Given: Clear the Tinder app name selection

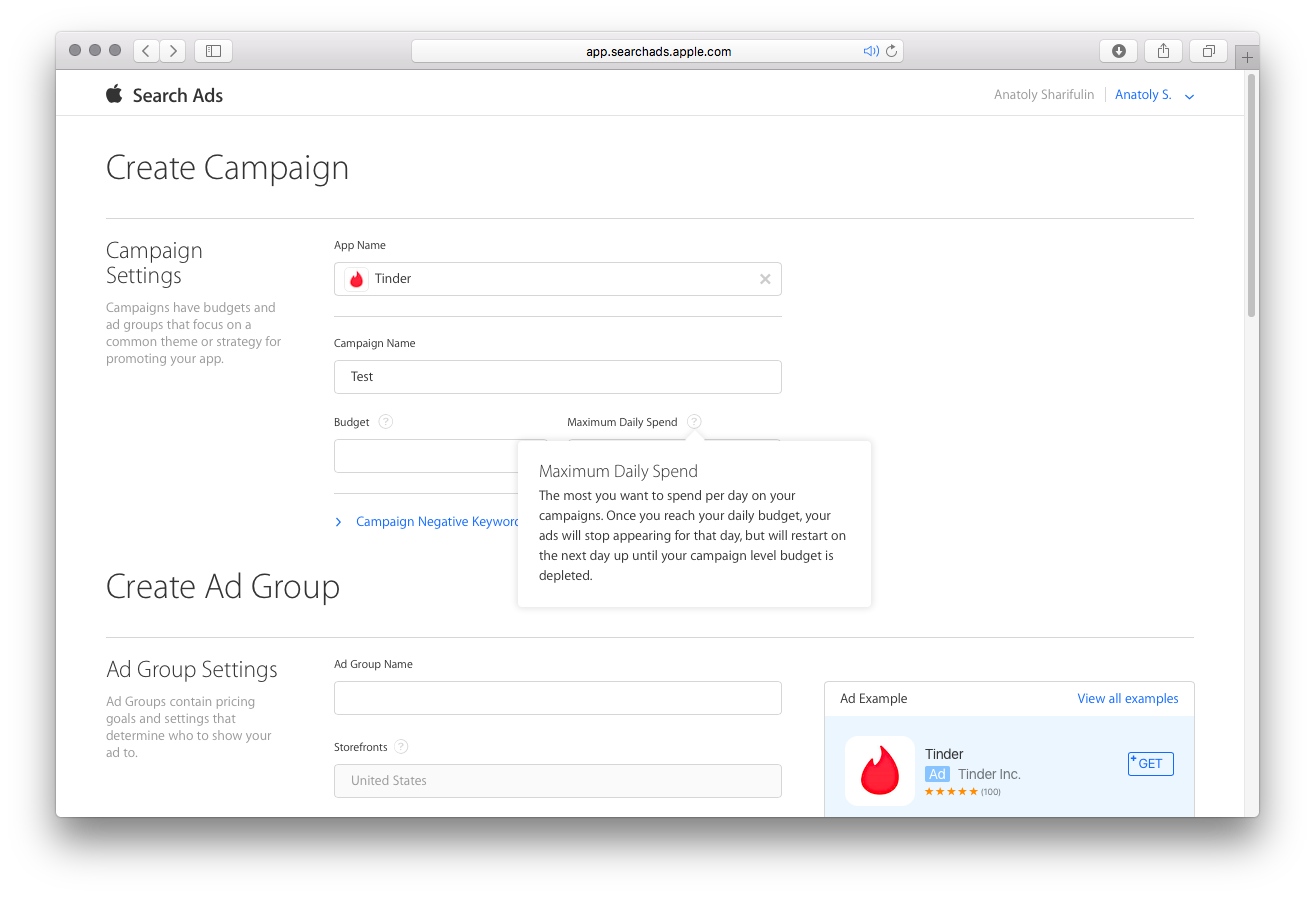Looking at the screenshot, I should [765, 279].
